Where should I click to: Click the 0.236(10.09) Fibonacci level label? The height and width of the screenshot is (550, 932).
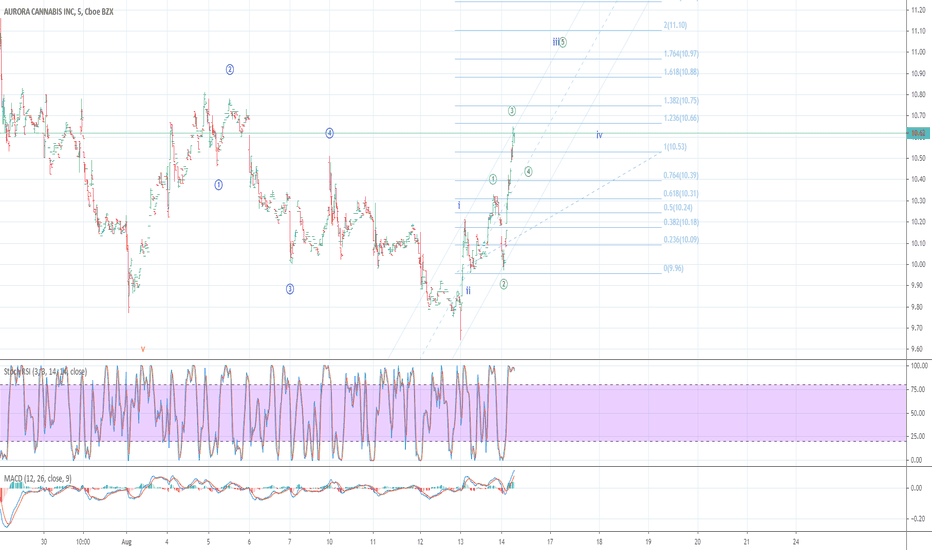[681, 240]
